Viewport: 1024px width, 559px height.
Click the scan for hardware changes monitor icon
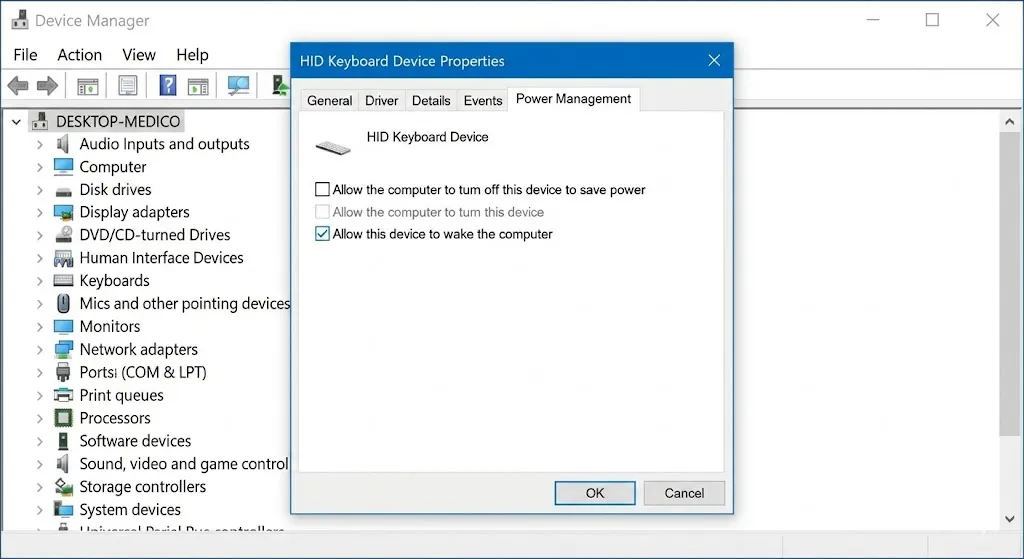point(238,86)
